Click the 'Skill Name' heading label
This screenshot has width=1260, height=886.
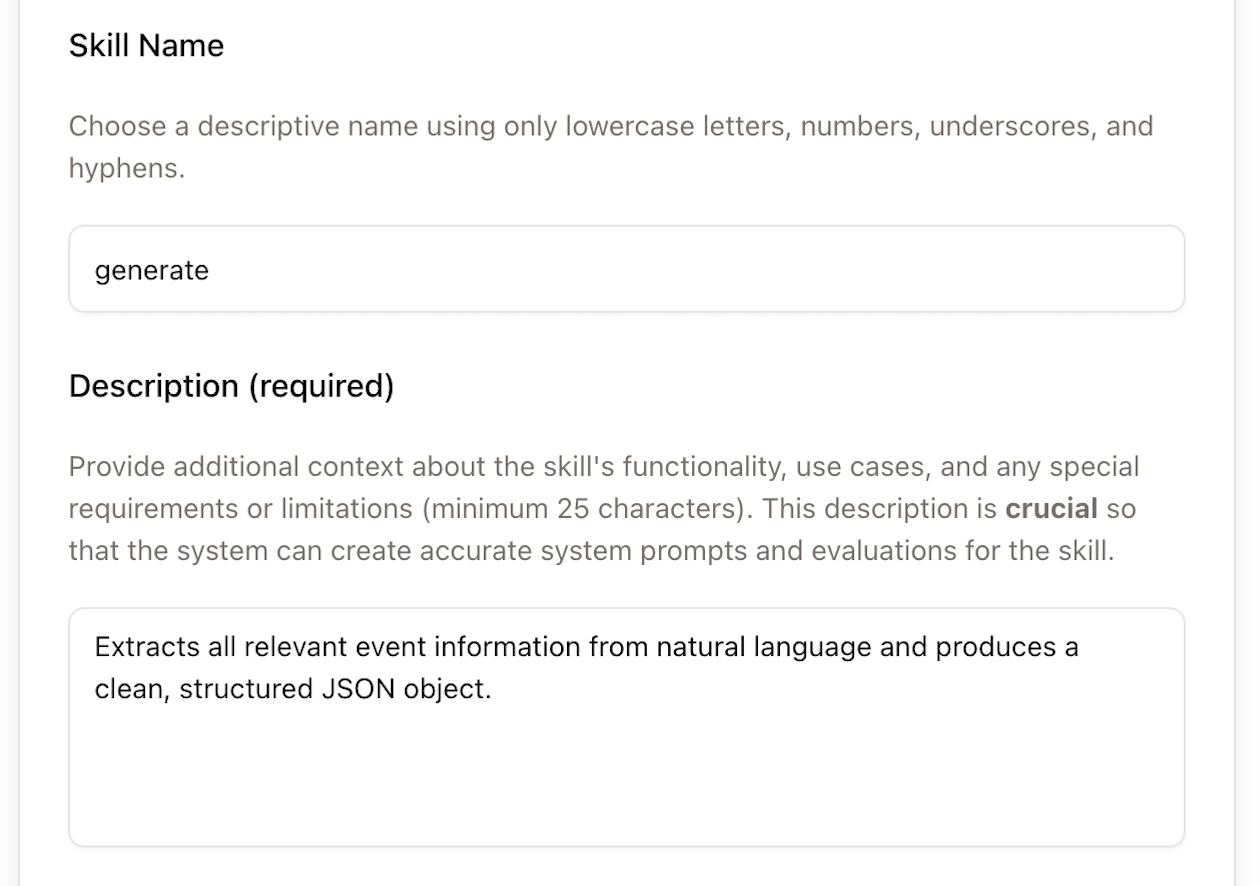click(146, 45)
